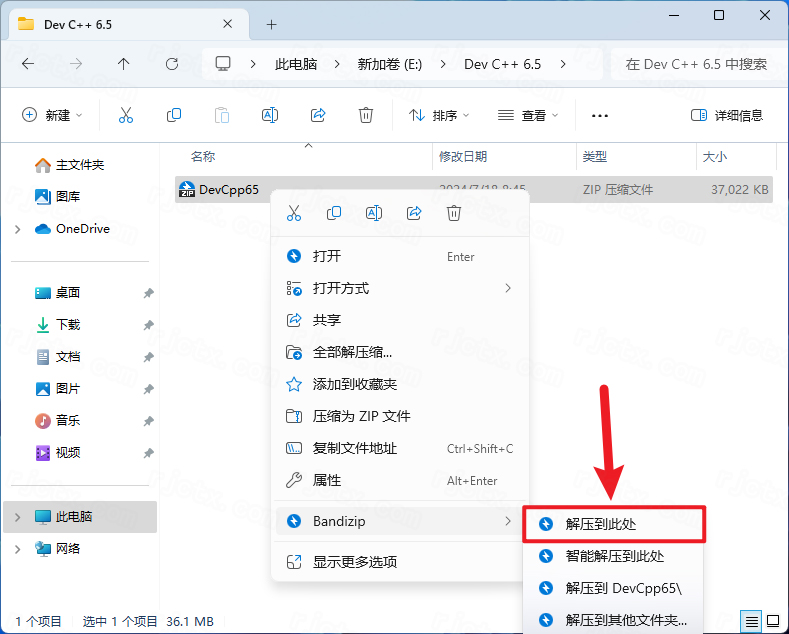This screenshot has width=789, height=634.
Task: Click the PC monitor icon in the address bar
Action: [x=223, y=64]
